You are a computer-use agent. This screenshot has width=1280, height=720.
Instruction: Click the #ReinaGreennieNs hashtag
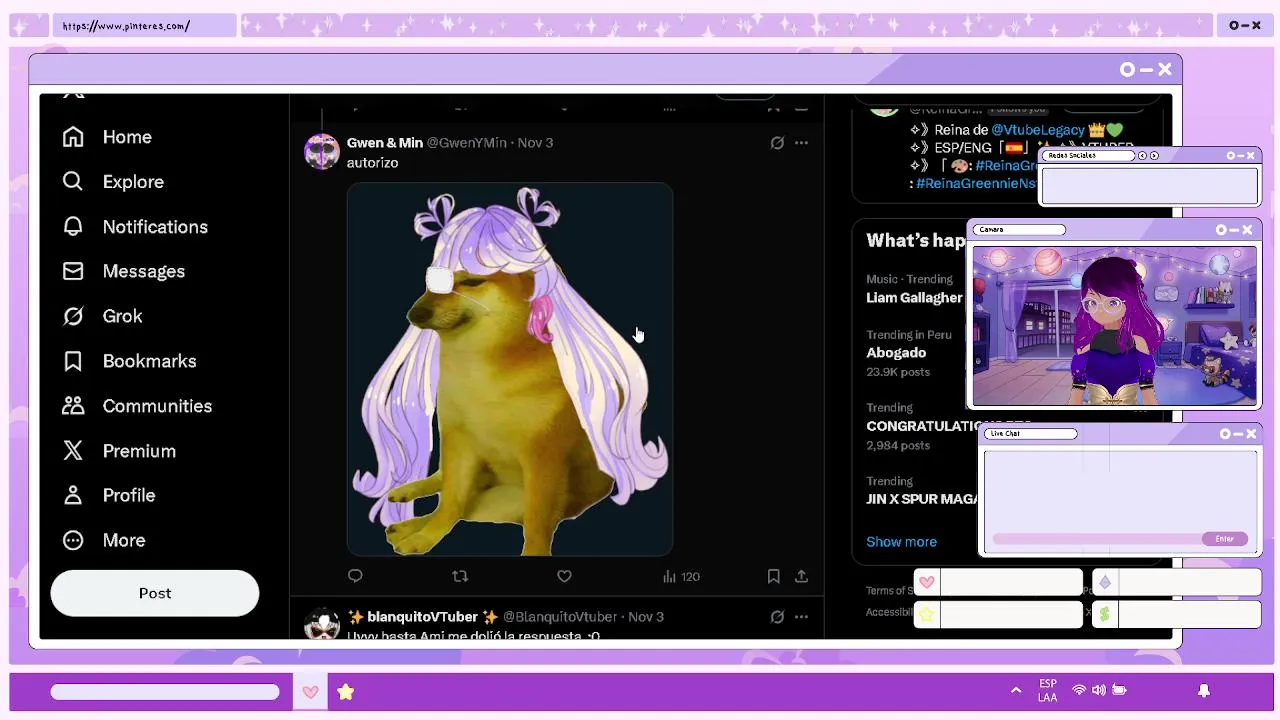pos(976,184)
